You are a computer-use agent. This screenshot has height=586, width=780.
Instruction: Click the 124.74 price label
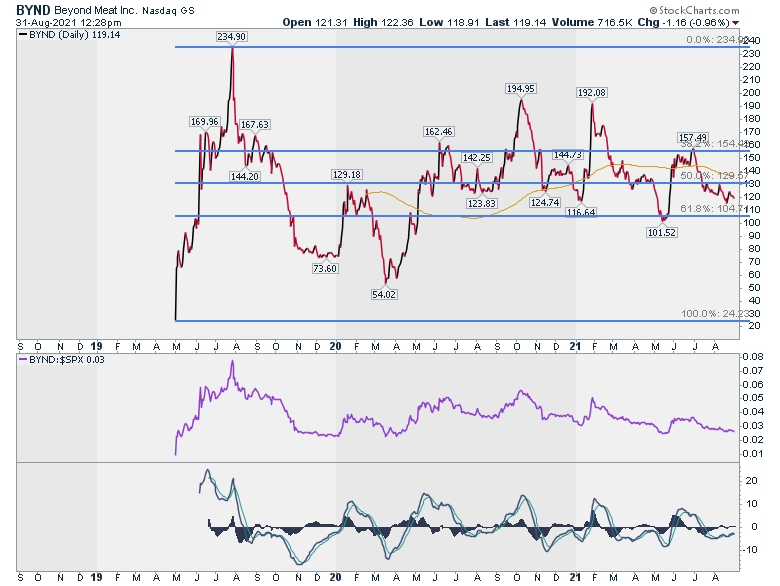(x=545, y=202)
